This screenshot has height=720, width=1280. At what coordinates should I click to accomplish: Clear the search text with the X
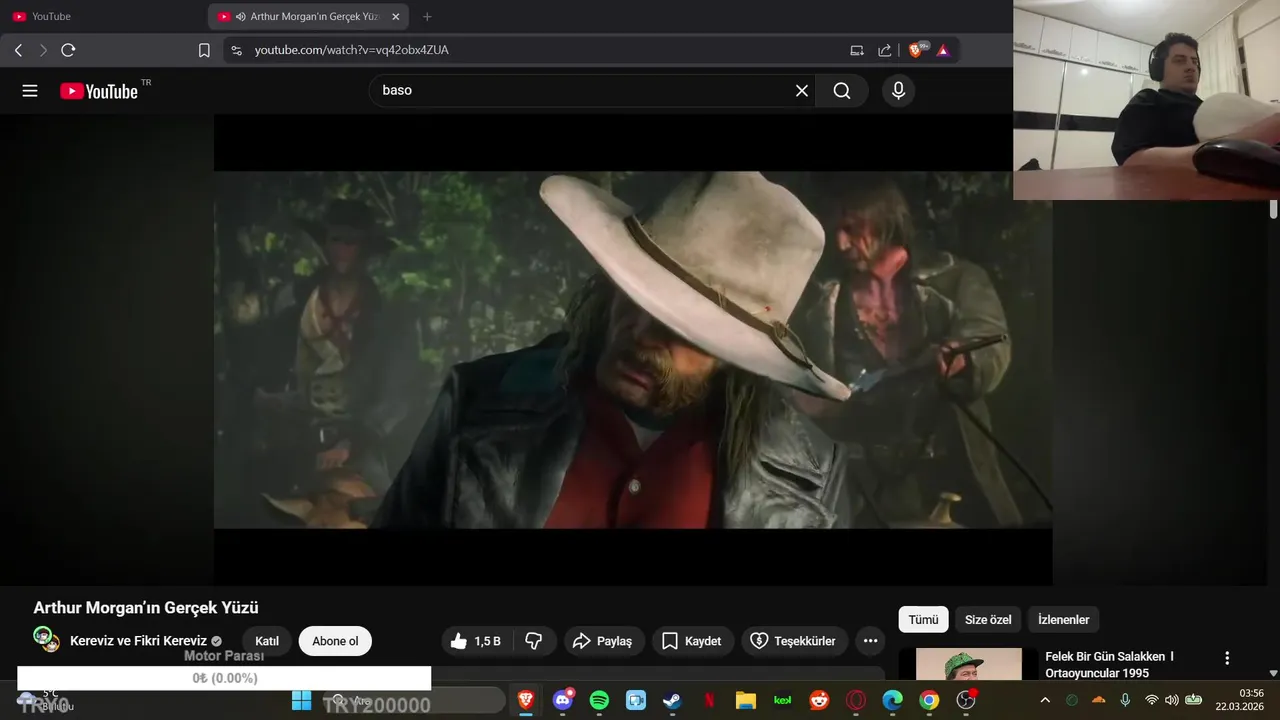(802, 91)
